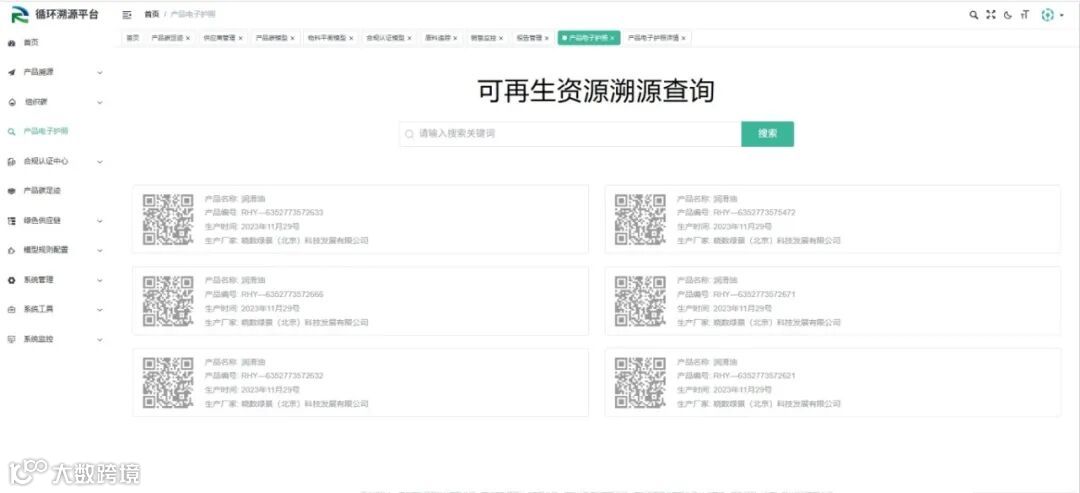Open QR code for product RHY—6352773572632
This screenshot has height=493, width=1080.
pos(168,382)
